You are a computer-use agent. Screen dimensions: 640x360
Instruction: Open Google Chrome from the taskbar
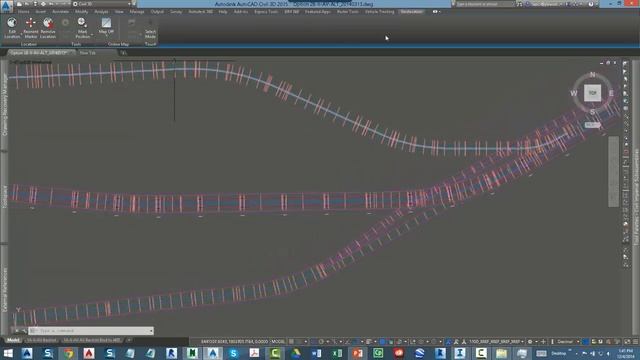(69, 353)
